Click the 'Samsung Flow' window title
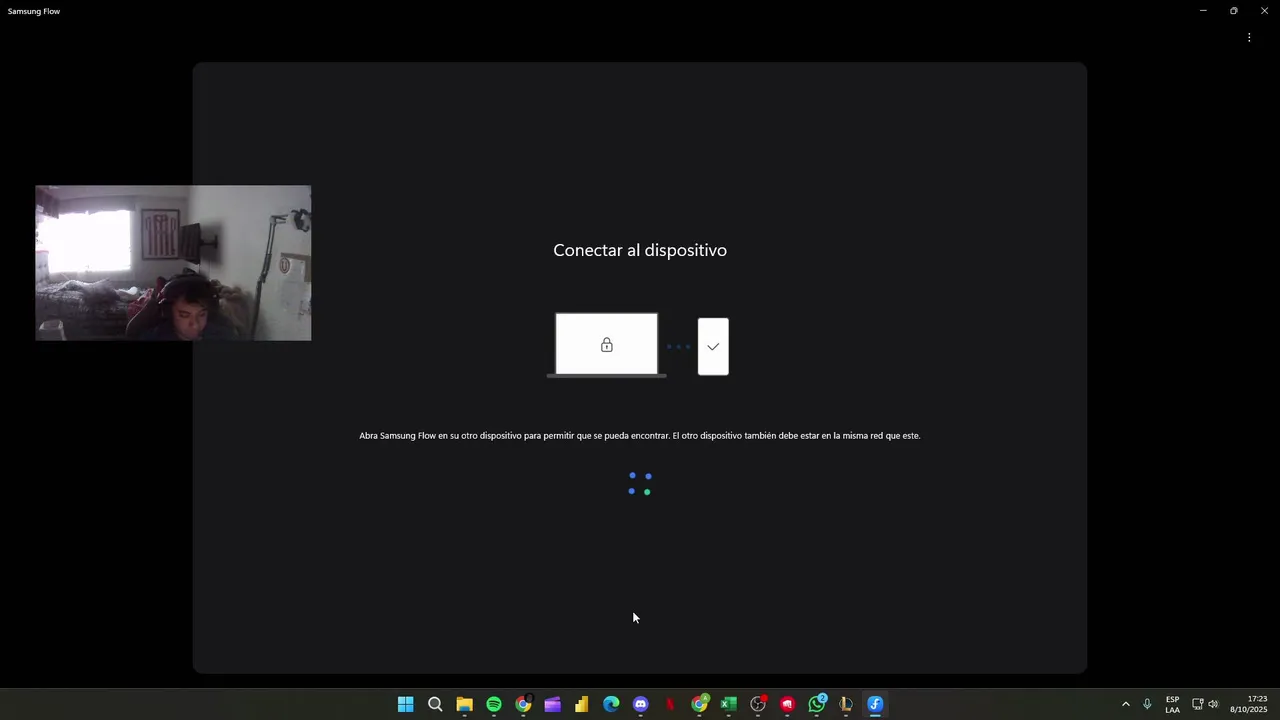1280x720 pixels. coord(34,11)
